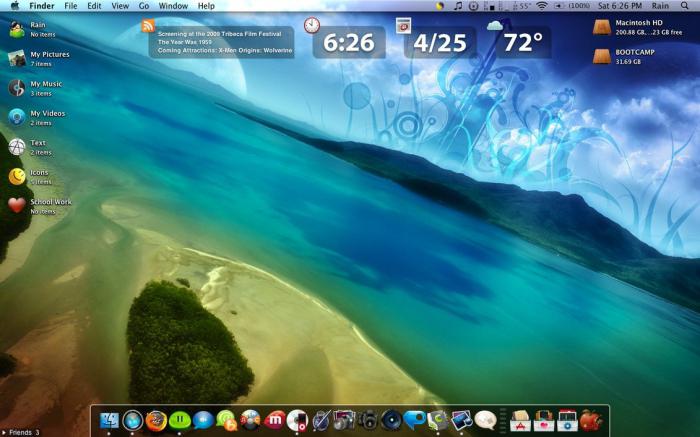Click the 72° weather widget
This screenshot has width=700, height=437.
pos(522,42)
